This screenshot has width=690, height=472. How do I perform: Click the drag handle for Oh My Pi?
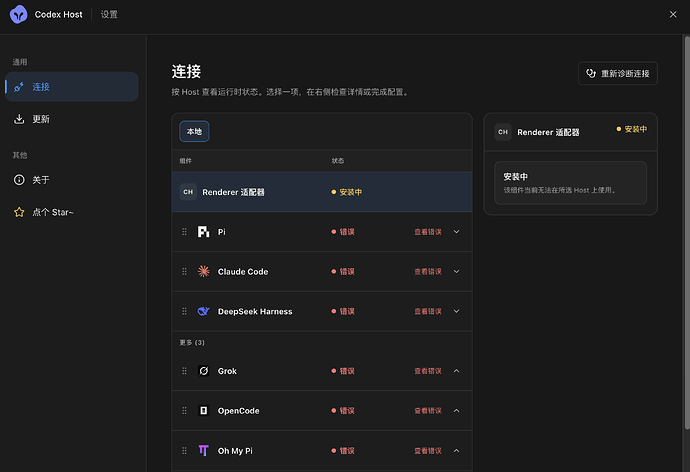click(184, 450)
